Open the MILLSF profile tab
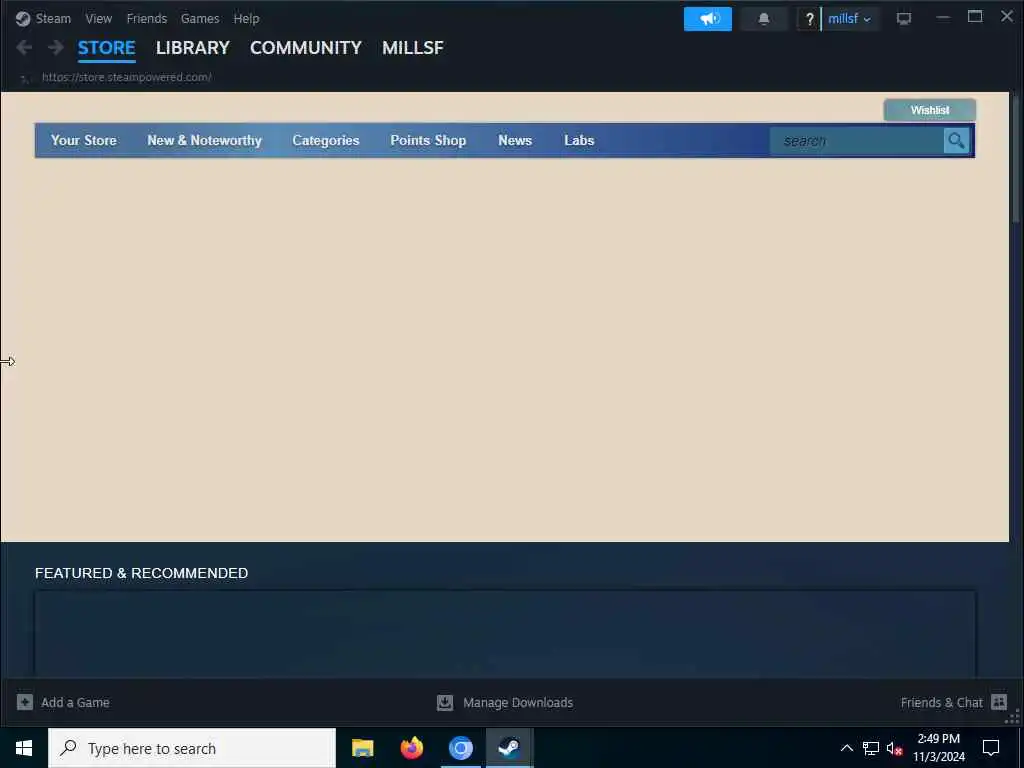 point(413,48)
